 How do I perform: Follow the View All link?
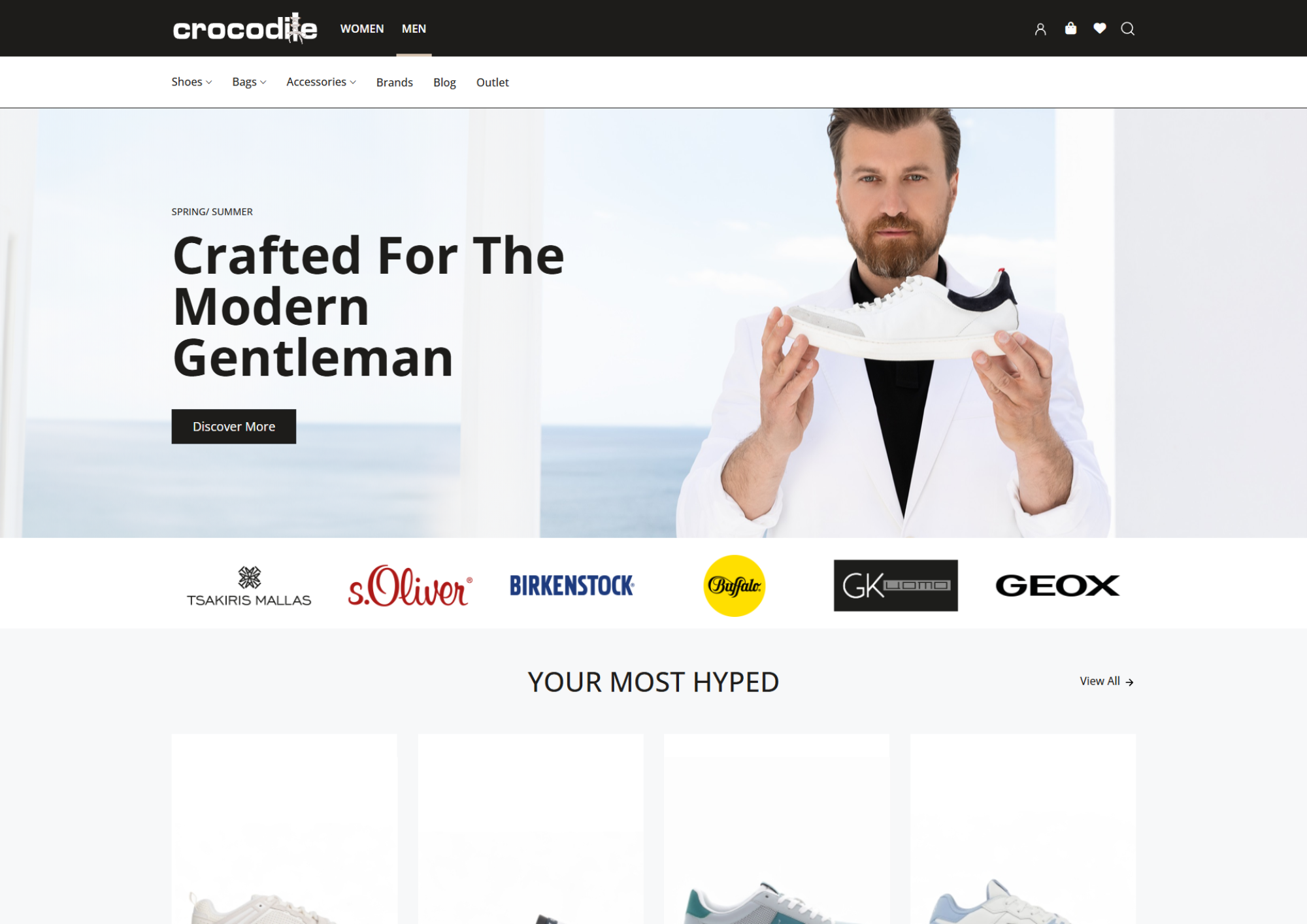coord(1106,681)
